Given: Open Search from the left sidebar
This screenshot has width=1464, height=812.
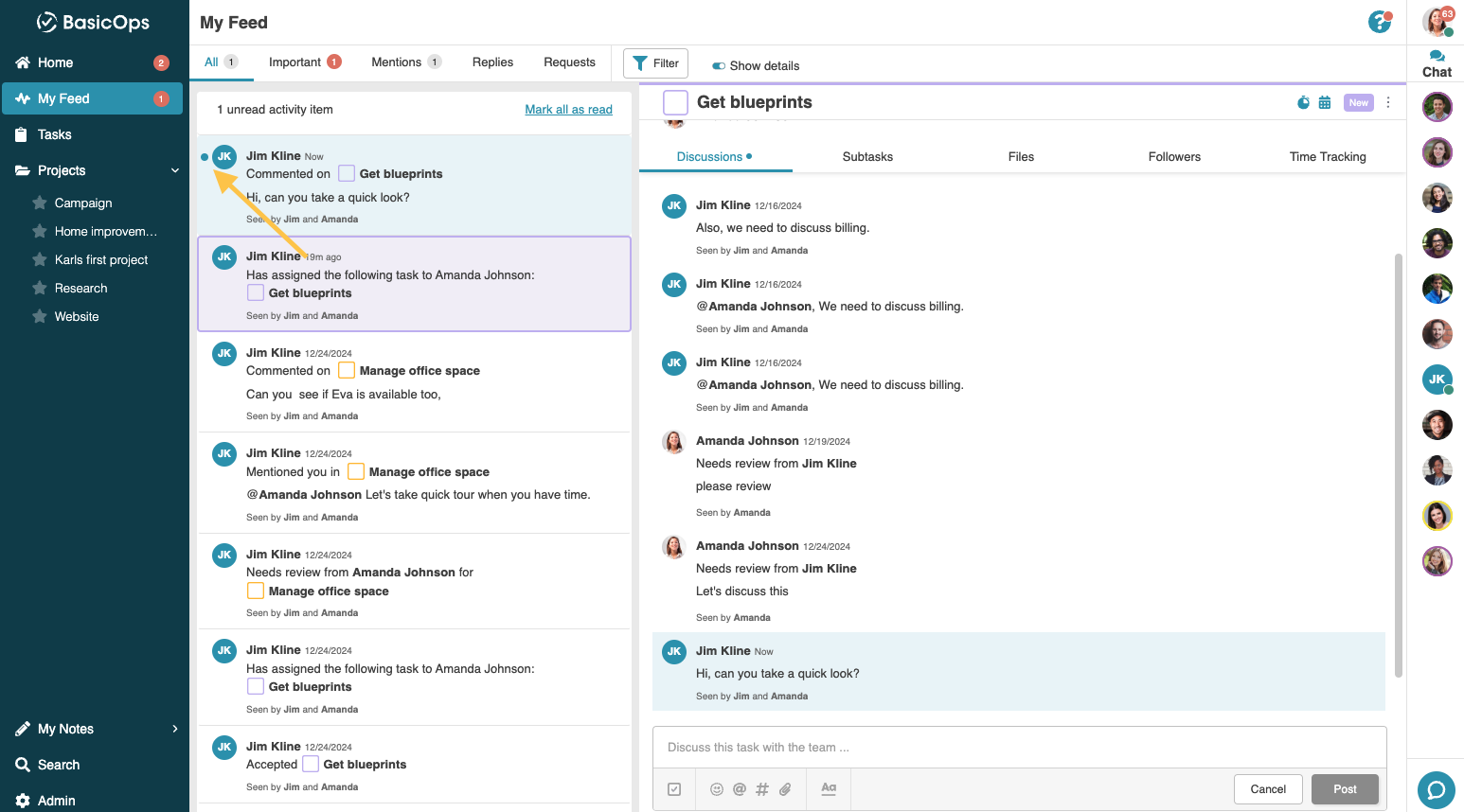Looking at the screenshot, I should (x=59, y=765).
